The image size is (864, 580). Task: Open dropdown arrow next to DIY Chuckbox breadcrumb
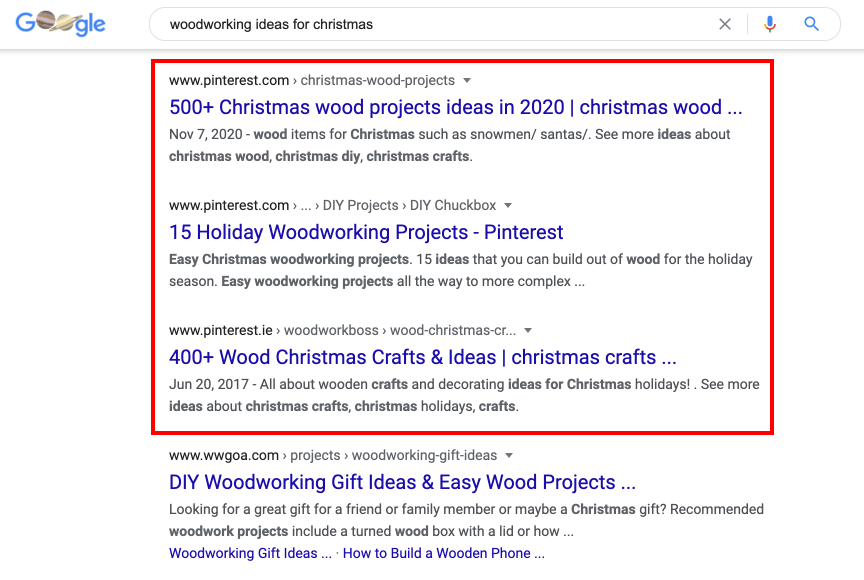(508, 205)
